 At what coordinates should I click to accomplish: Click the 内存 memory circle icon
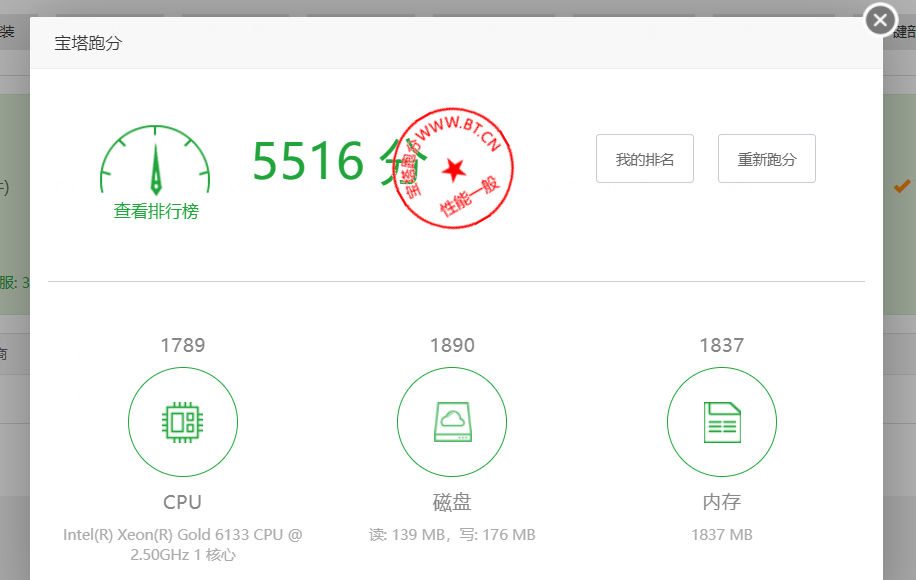click(722, 422)
